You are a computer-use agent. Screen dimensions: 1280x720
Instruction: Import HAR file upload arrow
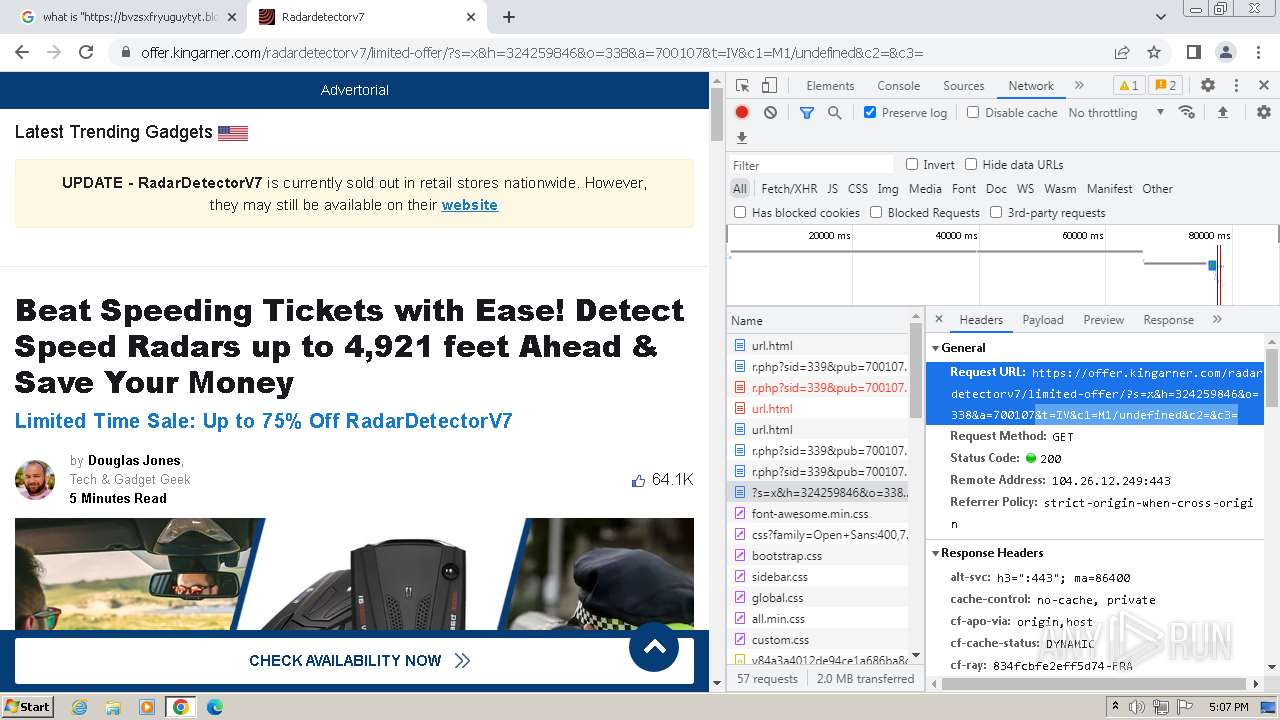1222,113
